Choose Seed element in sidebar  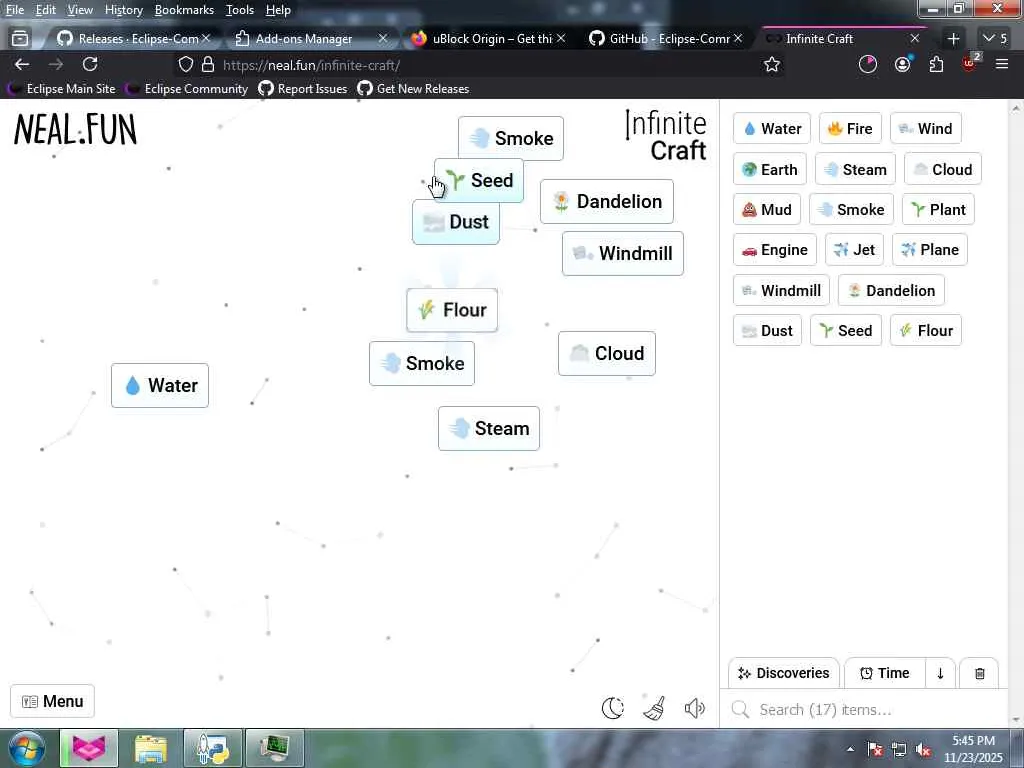click(x=846, y=330)
